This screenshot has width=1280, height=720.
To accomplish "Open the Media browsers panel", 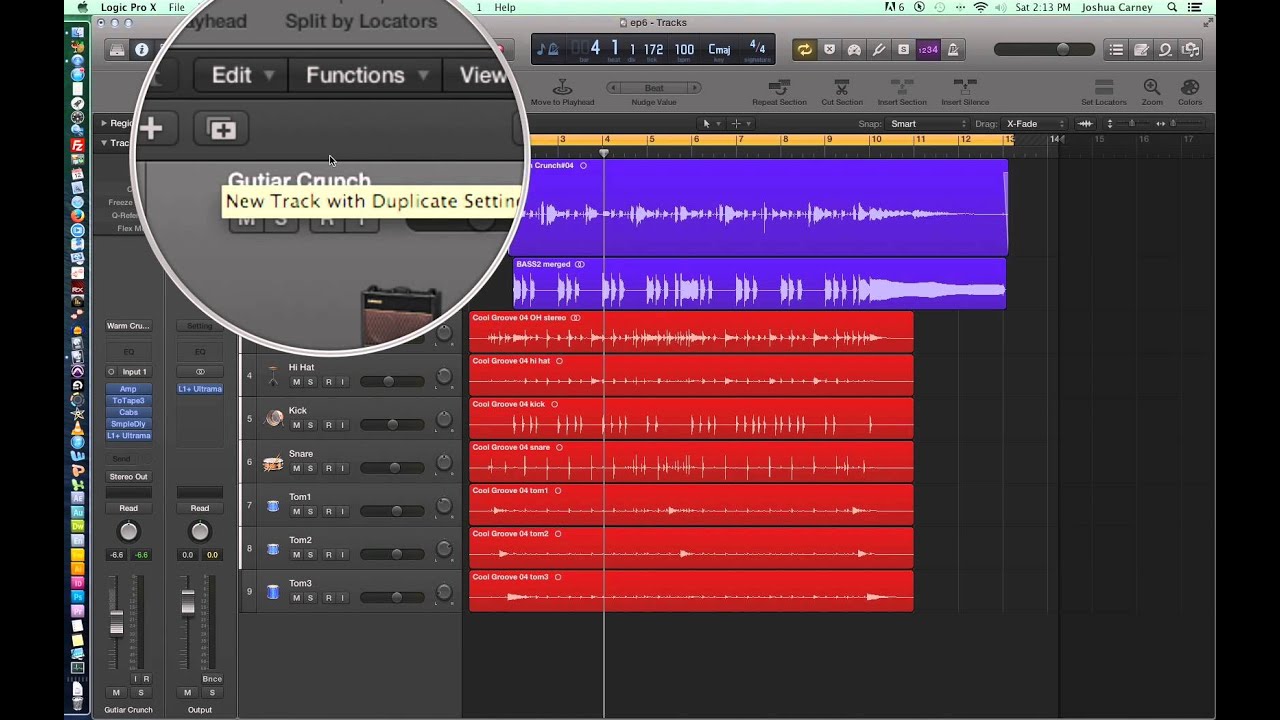I will click(1190, 49).
